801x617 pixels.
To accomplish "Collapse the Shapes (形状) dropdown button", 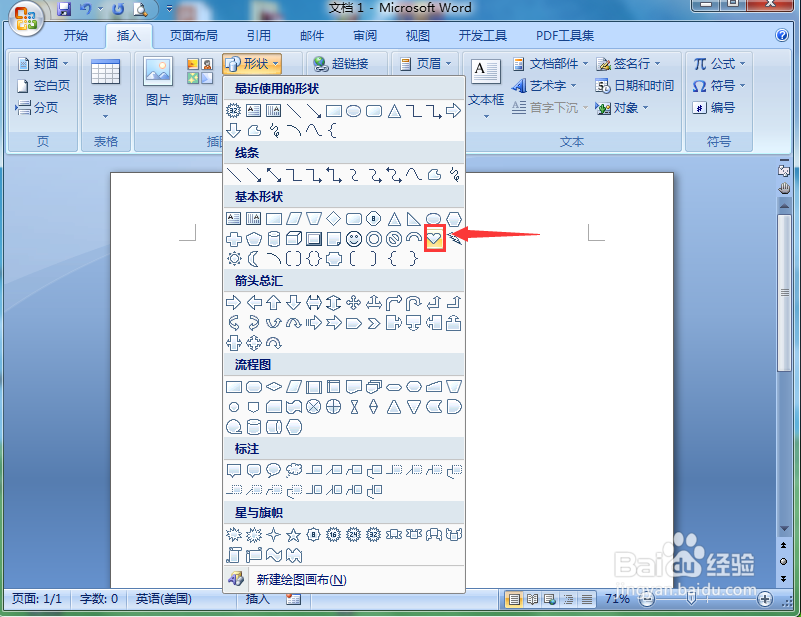I will coord(252,64).
